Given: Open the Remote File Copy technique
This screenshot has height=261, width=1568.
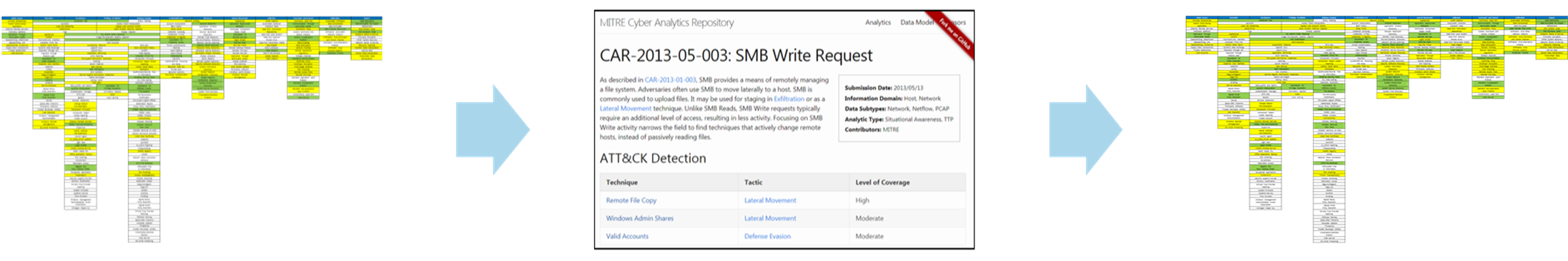Looking at the screenshot, I should [631, 201].
